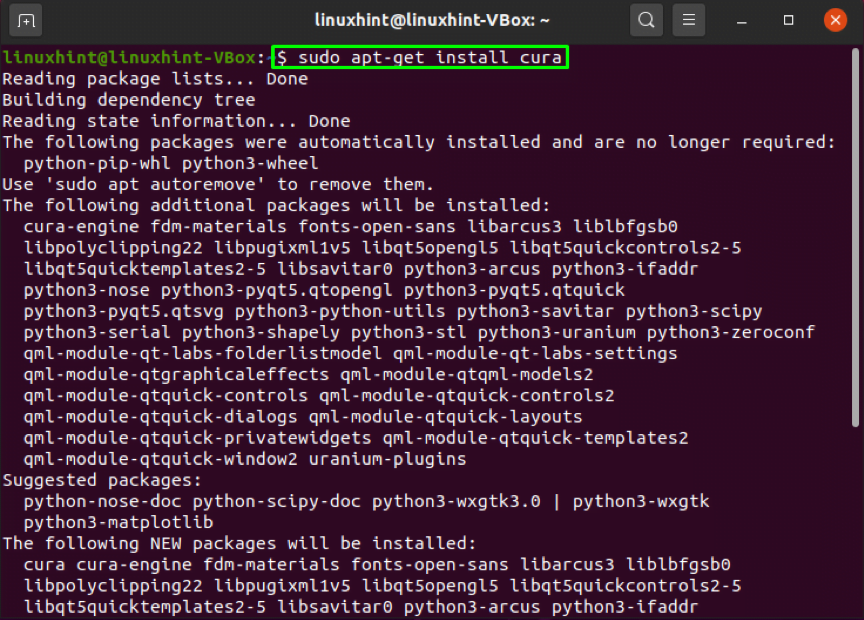Click 'python3-python-utils' package name
Screen dimensions: 864x620
point(340,311)
